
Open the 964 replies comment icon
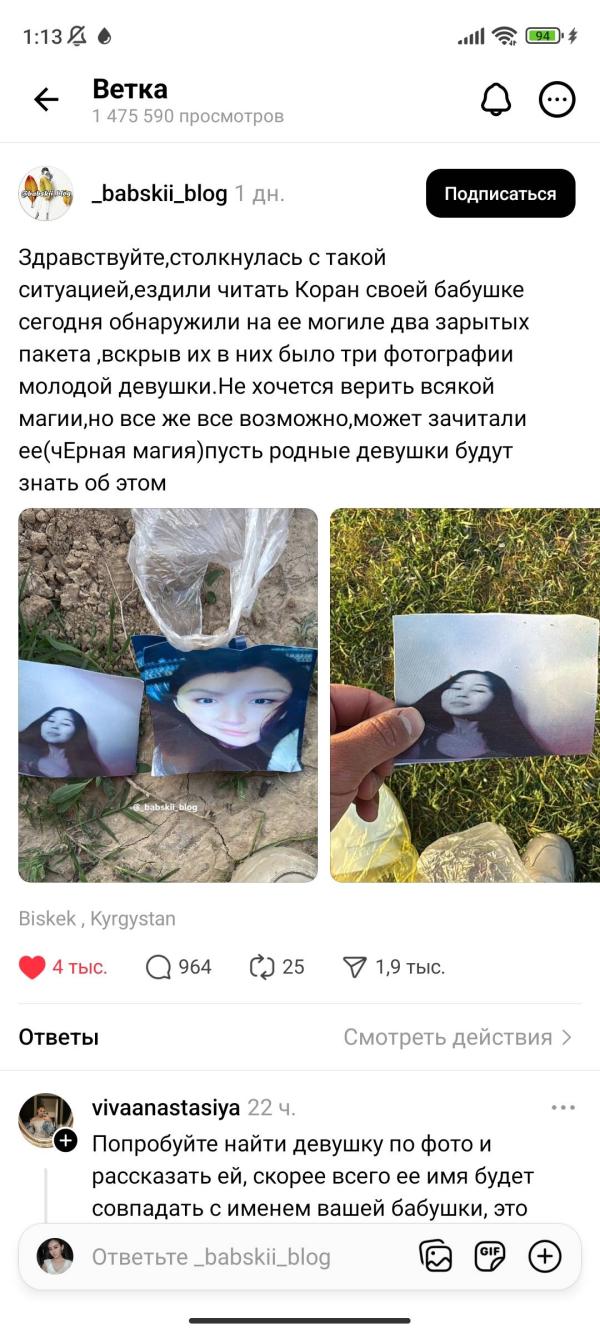[x=158, y=967]
